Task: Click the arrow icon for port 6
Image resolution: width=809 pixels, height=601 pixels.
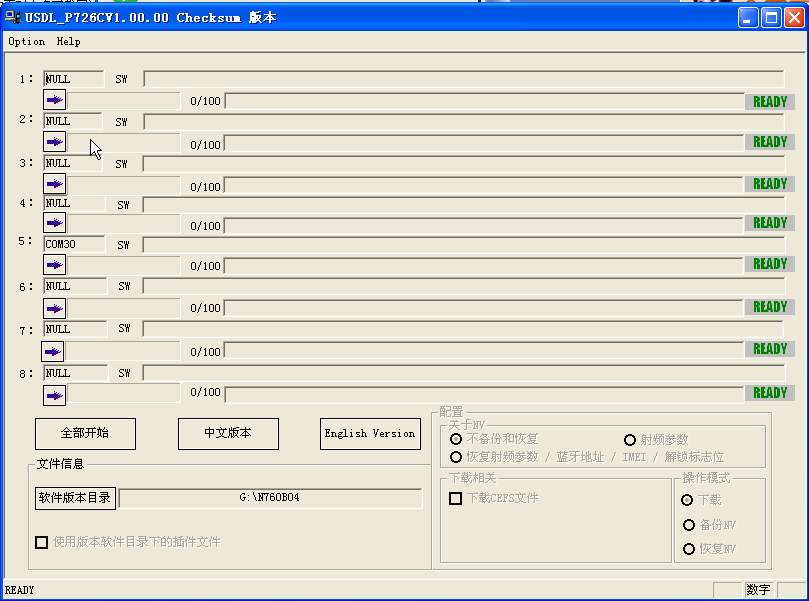Action: click(54, 308)
